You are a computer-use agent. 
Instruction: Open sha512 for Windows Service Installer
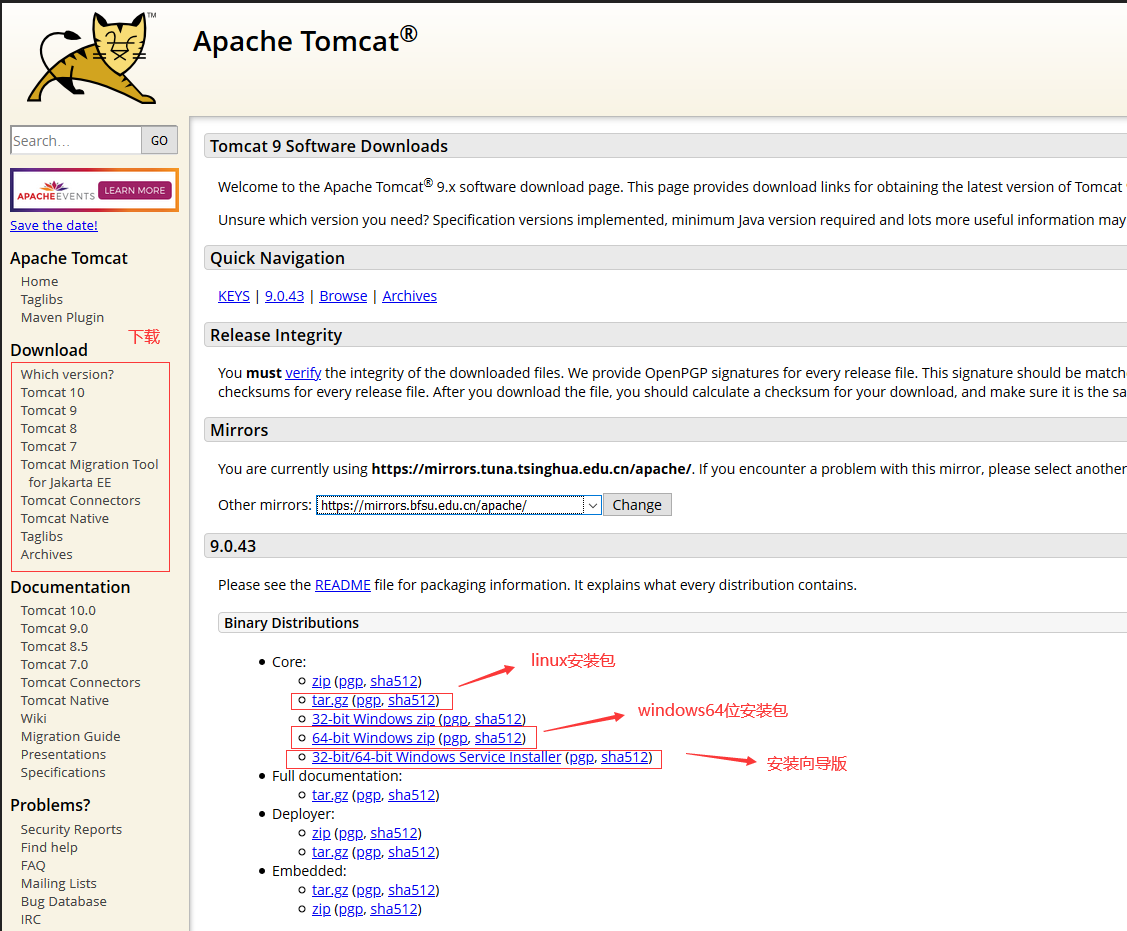(x=625, y=756)
